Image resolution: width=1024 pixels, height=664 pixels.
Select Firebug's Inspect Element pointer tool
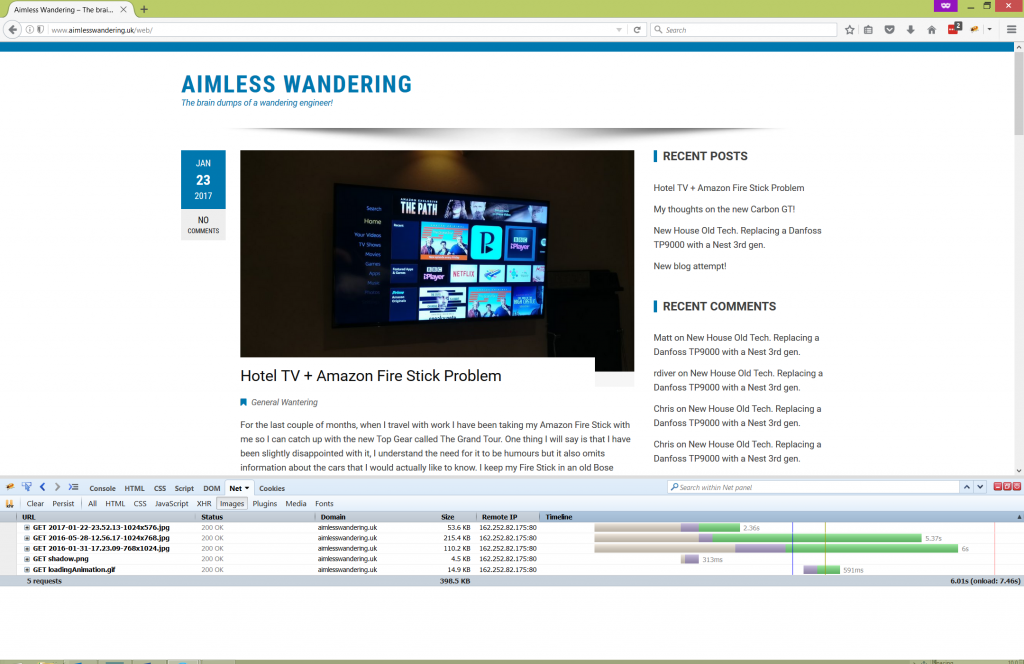(x=26, y=488)
